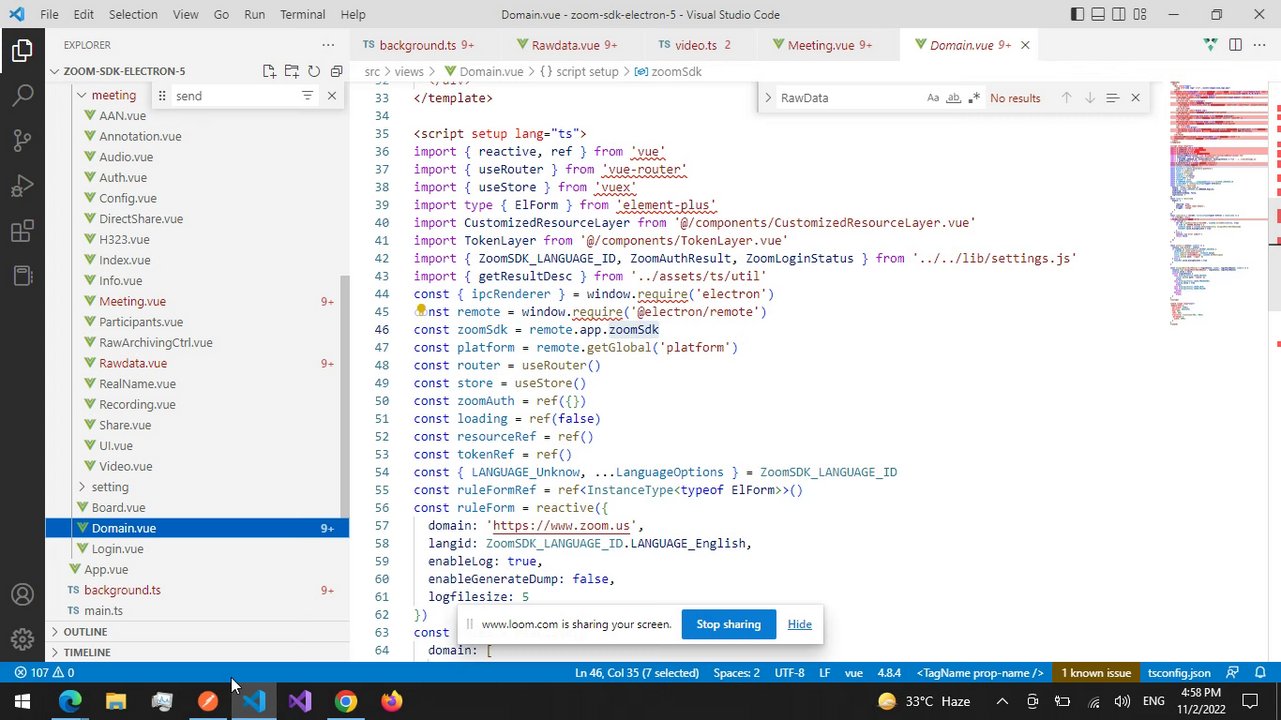
Task: Open the Manage gear icon
Action: 22,640
